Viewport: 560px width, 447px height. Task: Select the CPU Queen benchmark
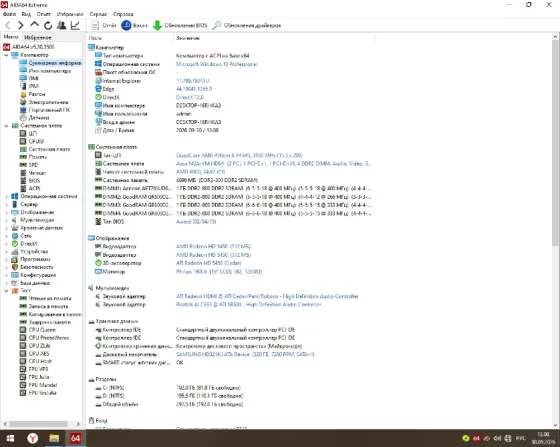pos(38,330)
